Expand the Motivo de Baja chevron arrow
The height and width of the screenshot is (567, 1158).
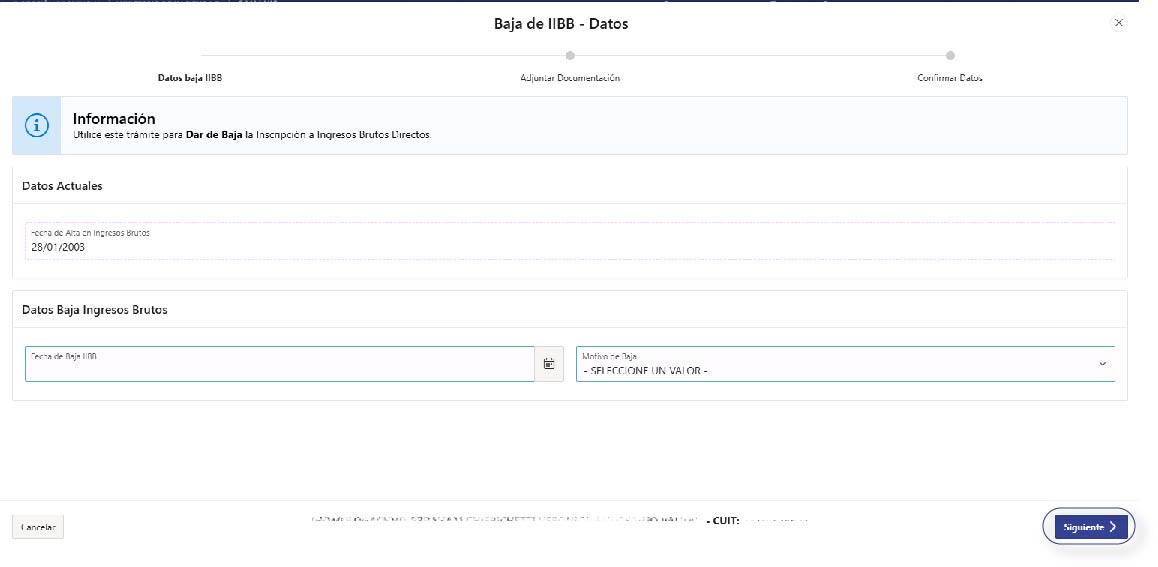[x=1103, y=364]
